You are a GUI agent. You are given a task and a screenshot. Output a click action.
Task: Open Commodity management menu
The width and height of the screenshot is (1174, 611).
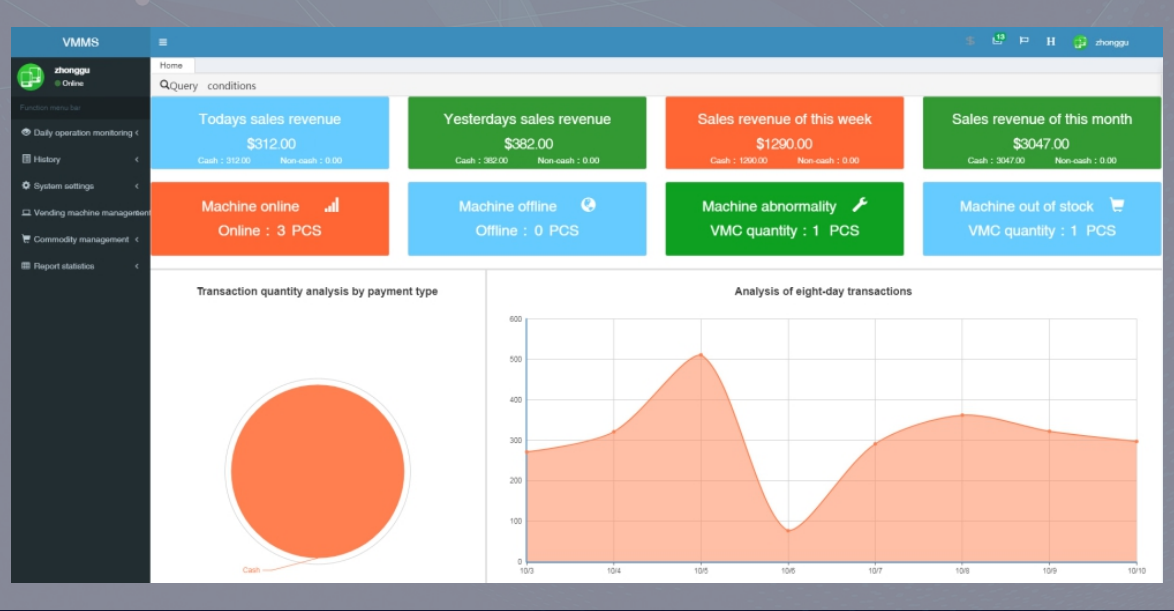pyautogui.click(x=80, y=240)
